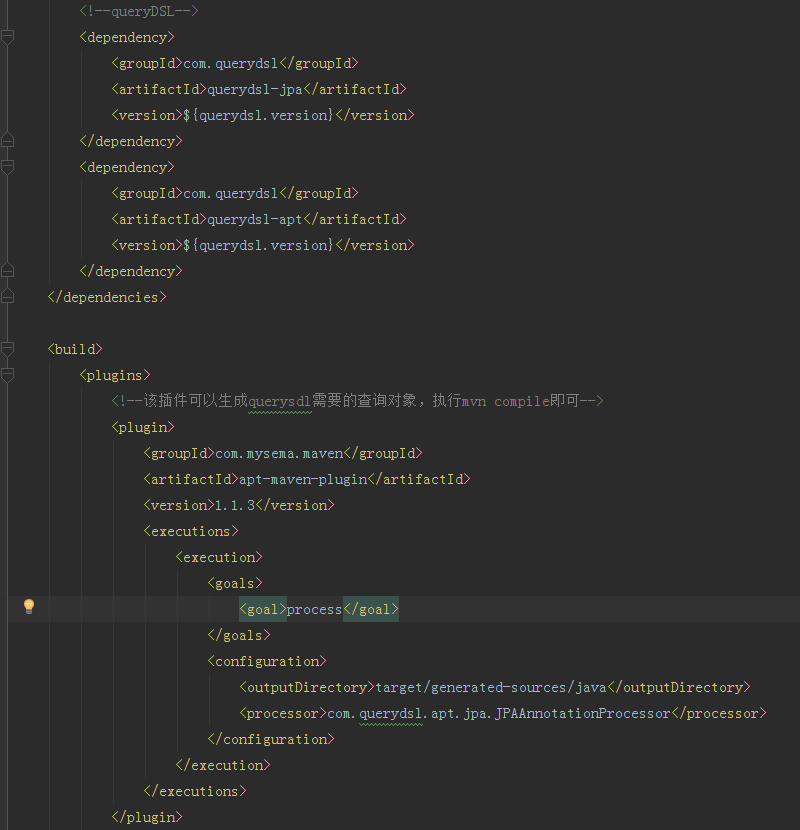Screen dimensions: 800x830
Task: Fold the plugins section using its gutter marker
Action: click(x=8, y=375)
